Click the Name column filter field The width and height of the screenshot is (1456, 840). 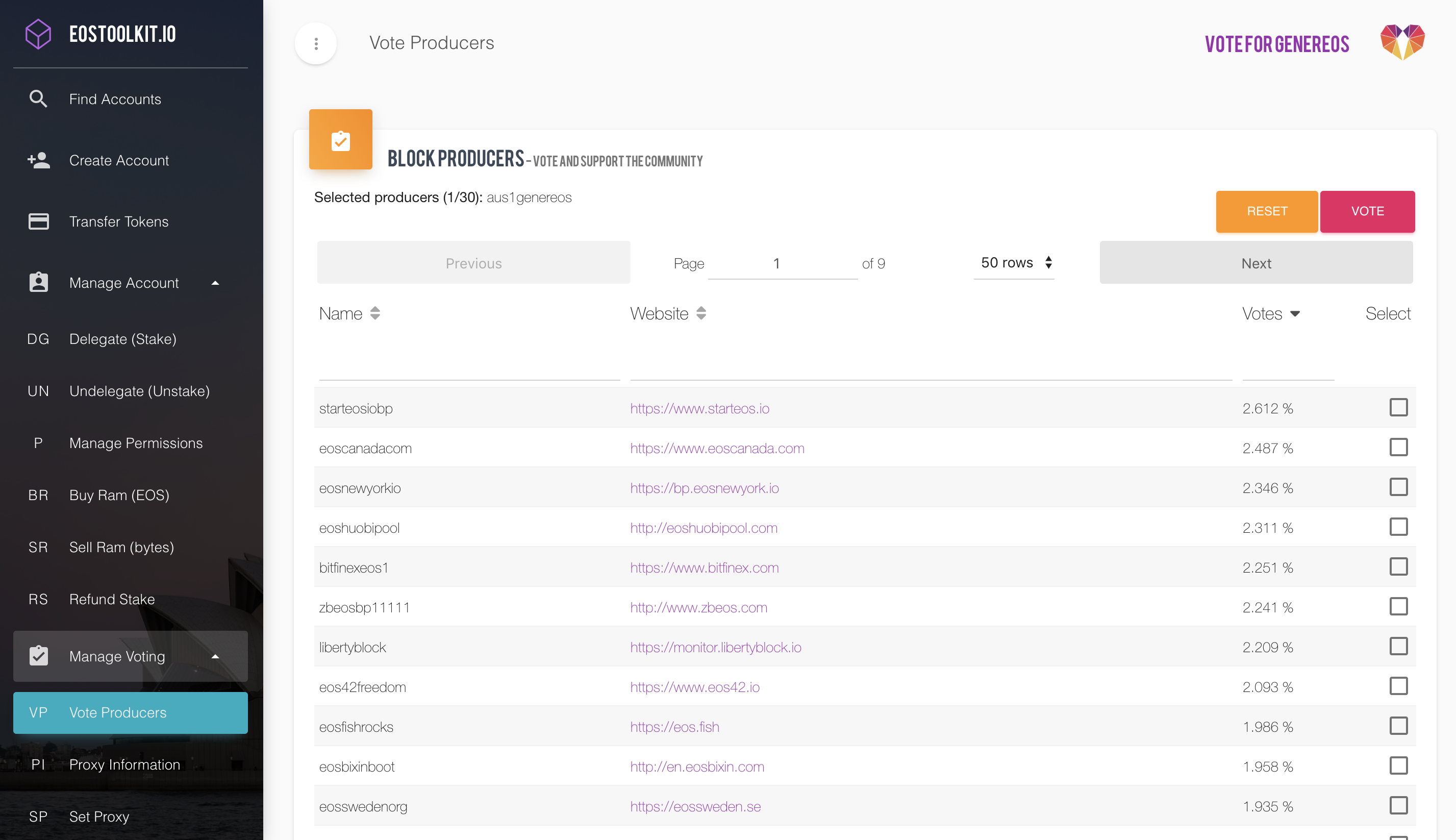[469, 363]
